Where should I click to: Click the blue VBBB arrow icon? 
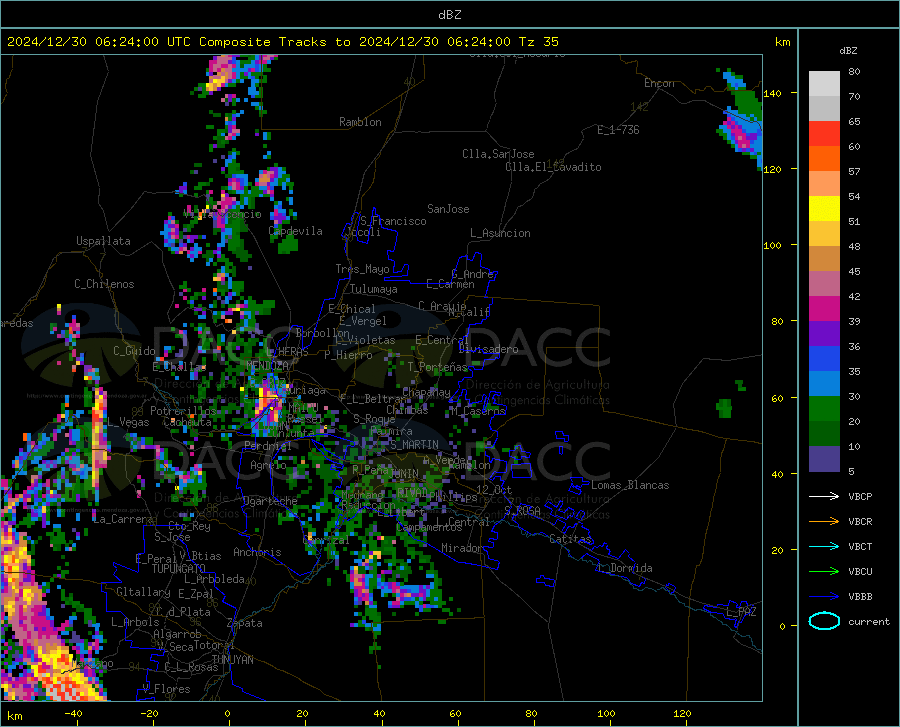pos(824,596)
